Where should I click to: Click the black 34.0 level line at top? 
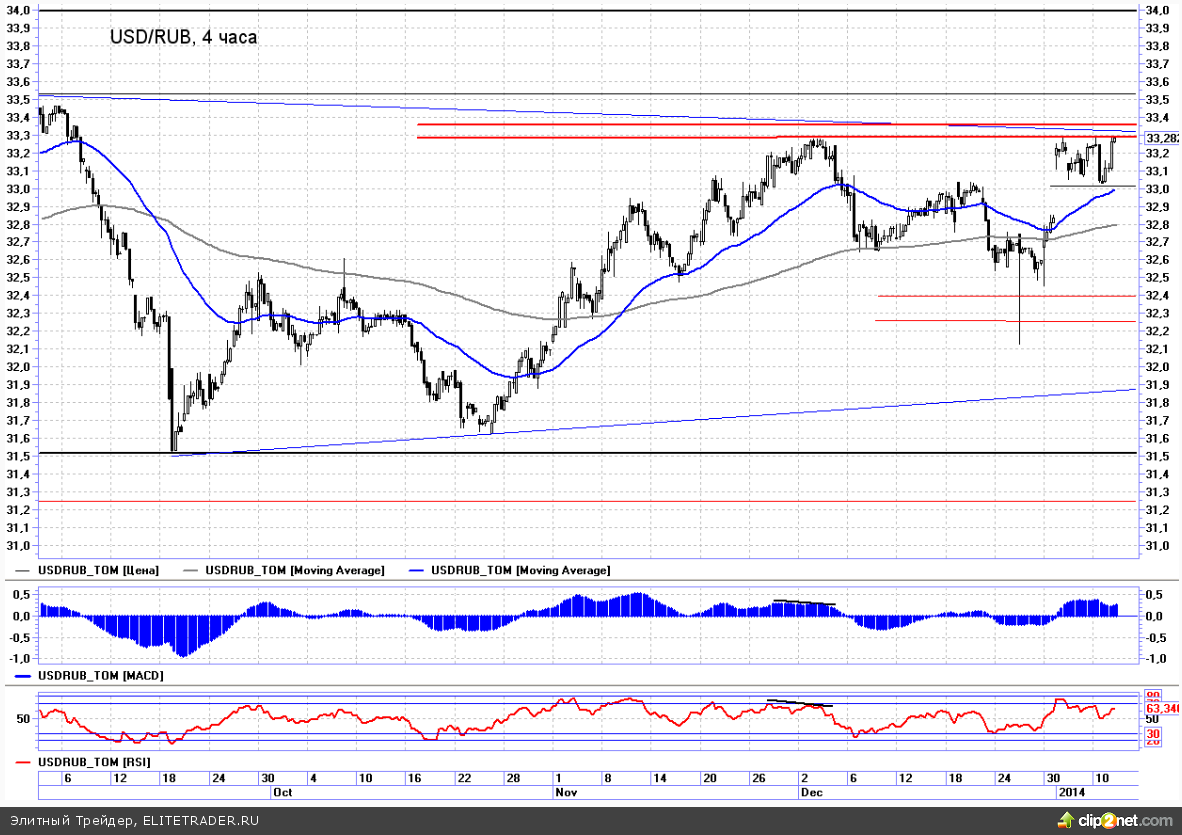[x=600, y=10]
